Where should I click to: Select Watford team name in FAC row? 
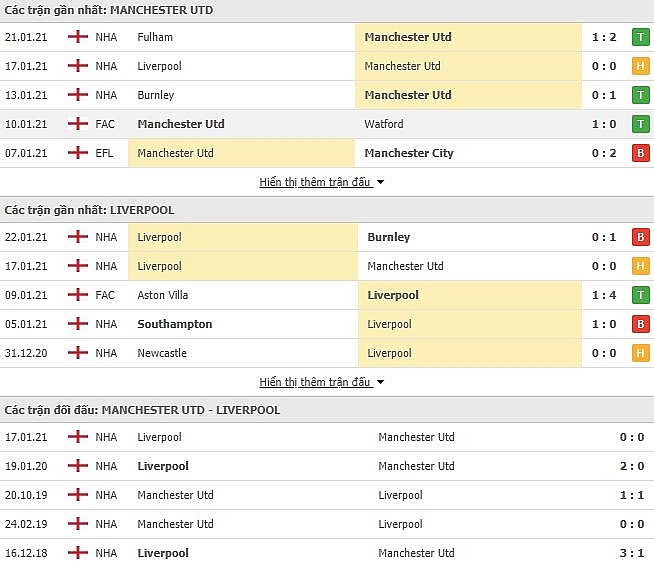pyautogui.click(x=384, y=124)
